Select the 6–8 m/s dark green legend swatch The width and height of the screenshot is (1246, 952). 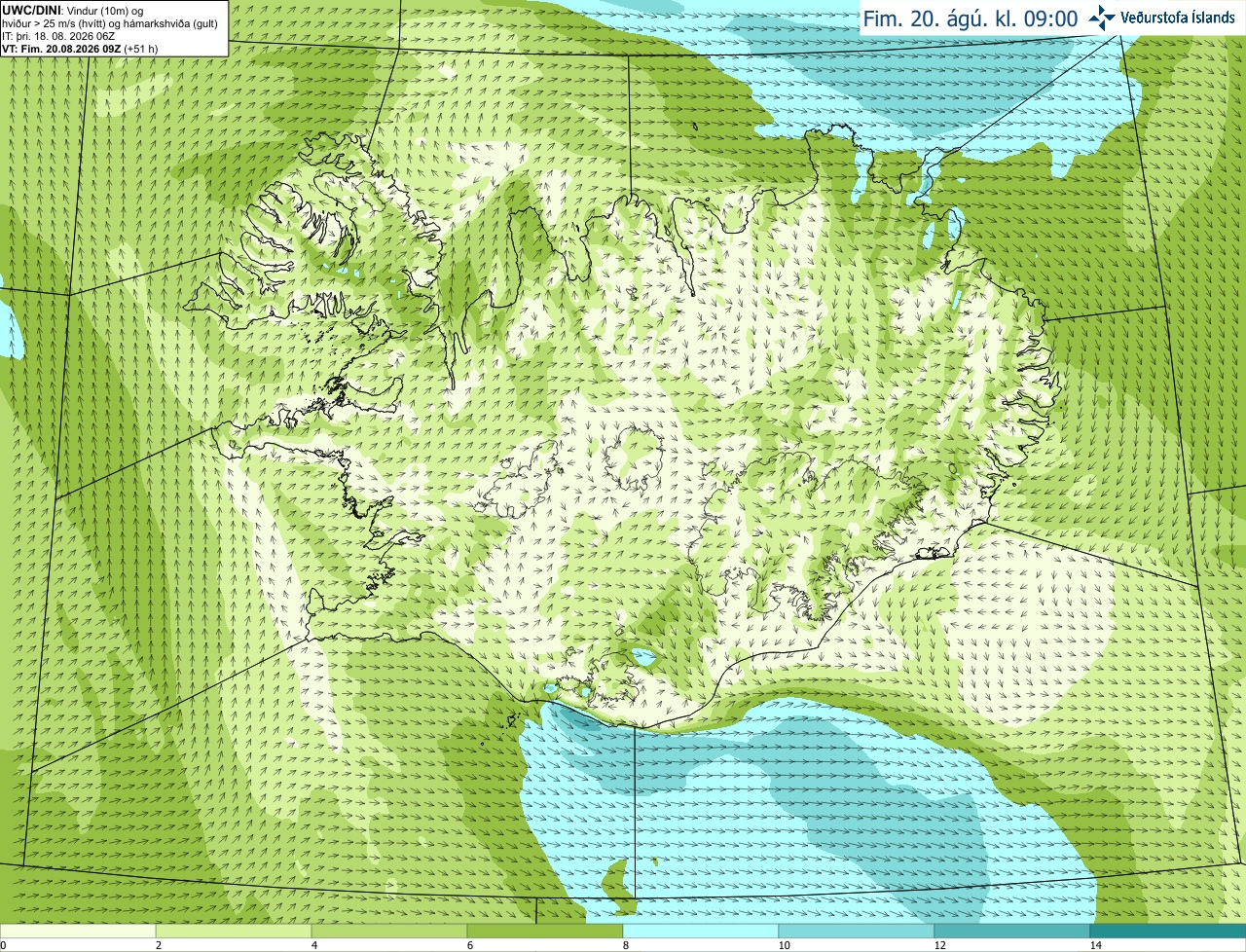tap(545, 932)
